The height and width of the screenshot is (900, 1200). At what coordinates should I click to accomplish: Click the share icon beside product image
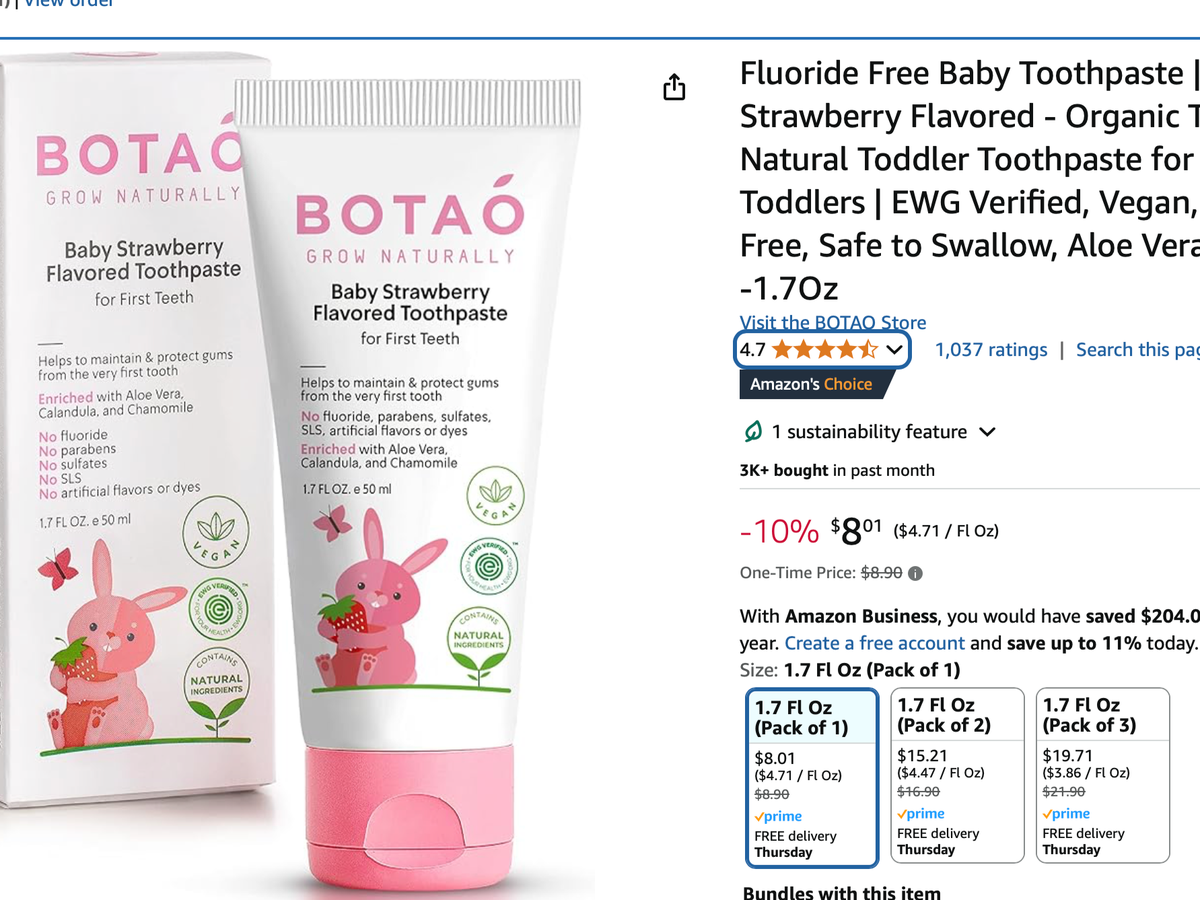click(x=675, y=87)
